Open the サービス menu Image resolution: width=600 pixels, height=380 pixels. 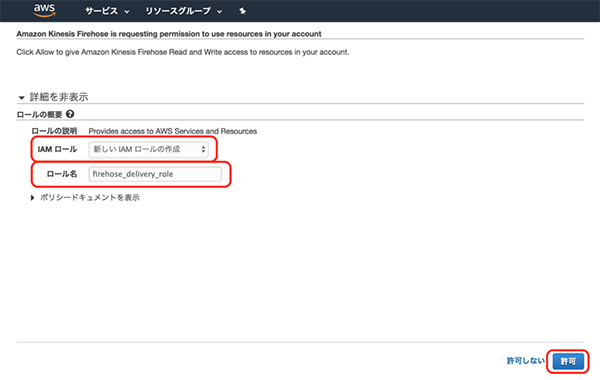[107, 11]
